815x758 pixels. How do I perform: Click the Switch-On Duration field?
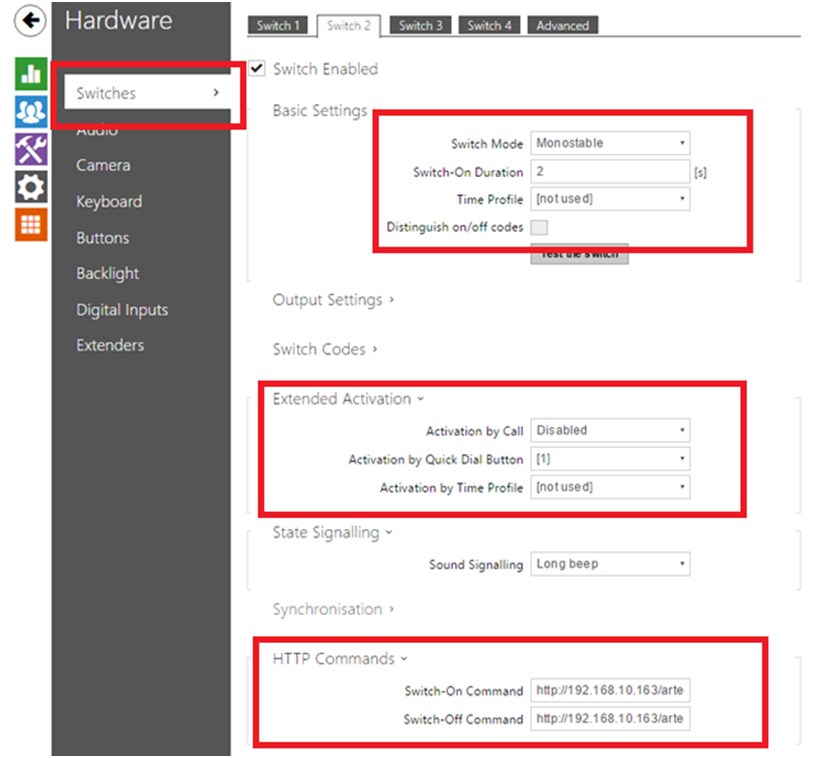click(610, 172)
